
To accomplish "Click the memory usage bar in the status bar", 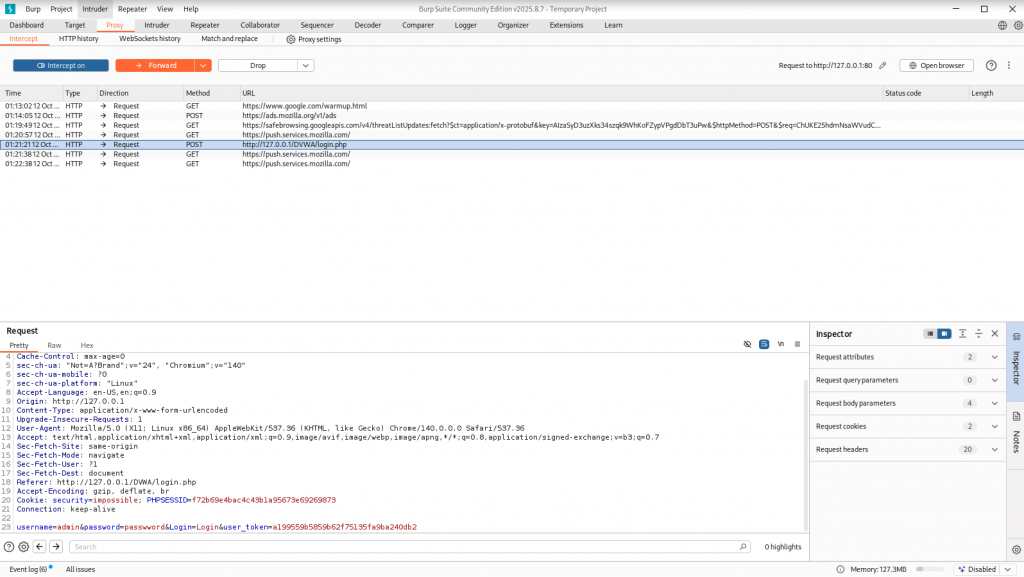I will 930,570.
